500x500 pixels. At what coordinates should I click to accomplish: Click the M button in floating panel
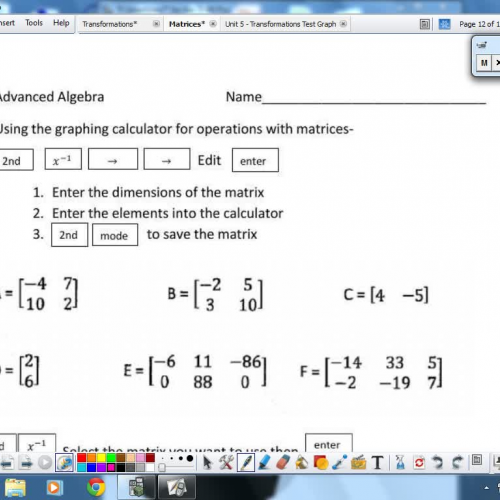pos(484,63)
